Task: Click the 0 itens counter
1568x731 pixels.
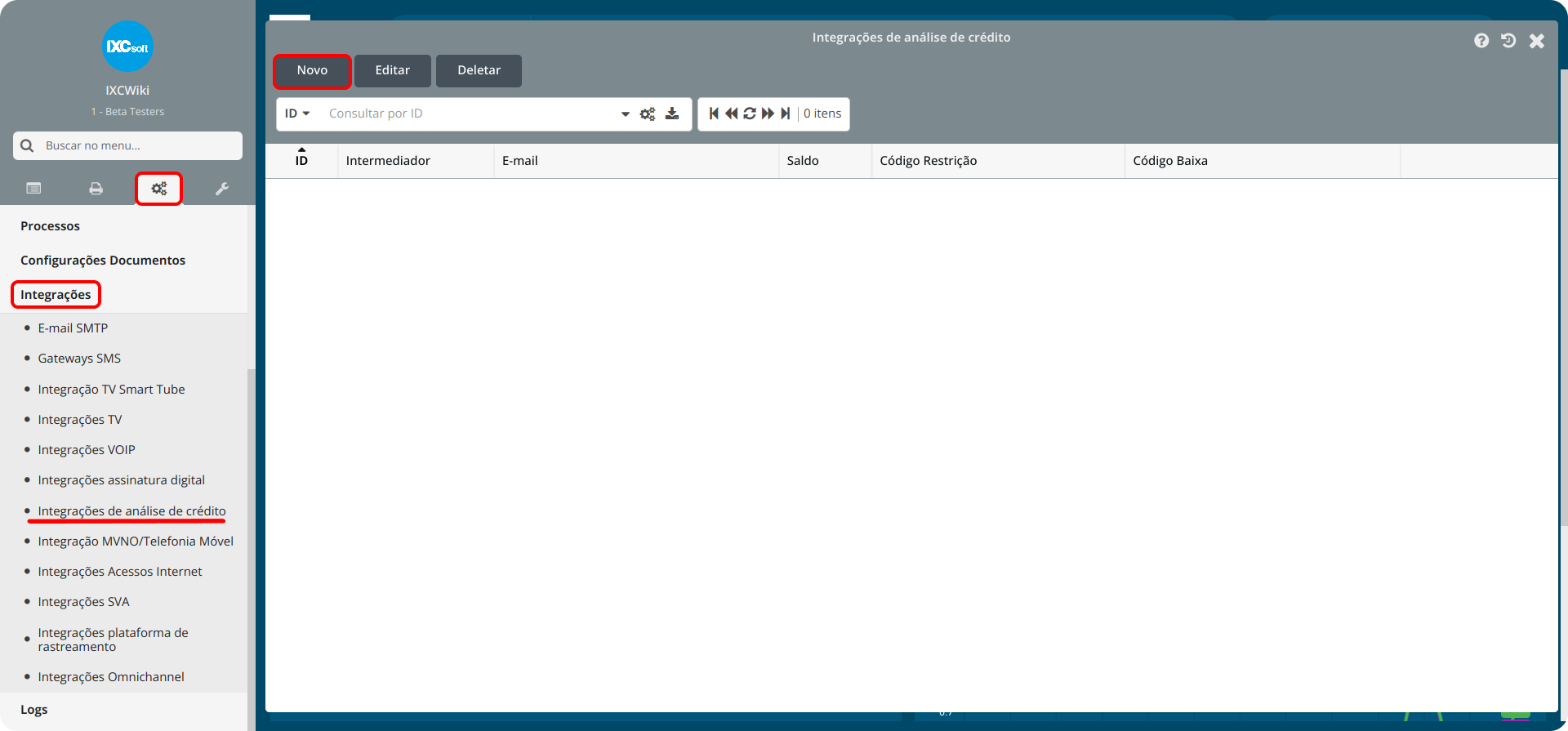Action: click(822, 114)
